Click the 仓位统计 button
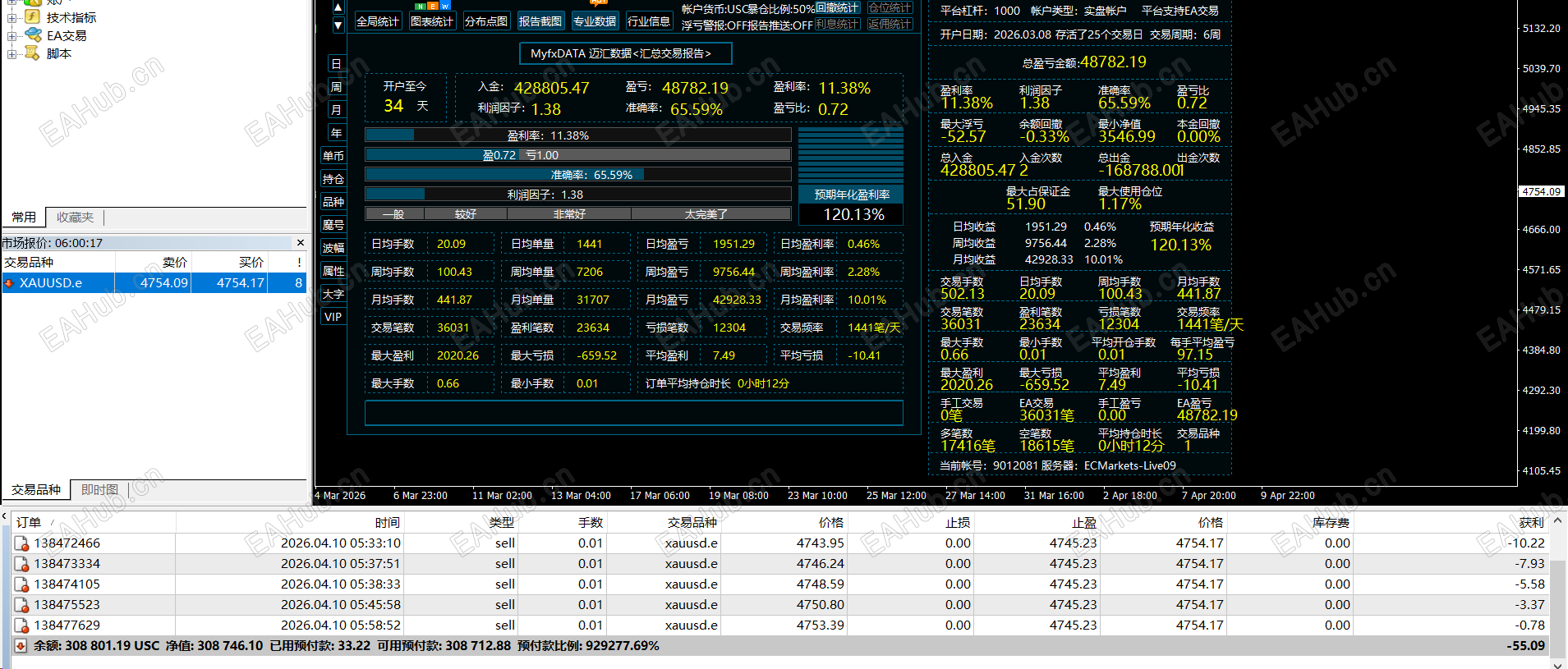Screen dimensions: 1568x669 [x=890, y=8]
